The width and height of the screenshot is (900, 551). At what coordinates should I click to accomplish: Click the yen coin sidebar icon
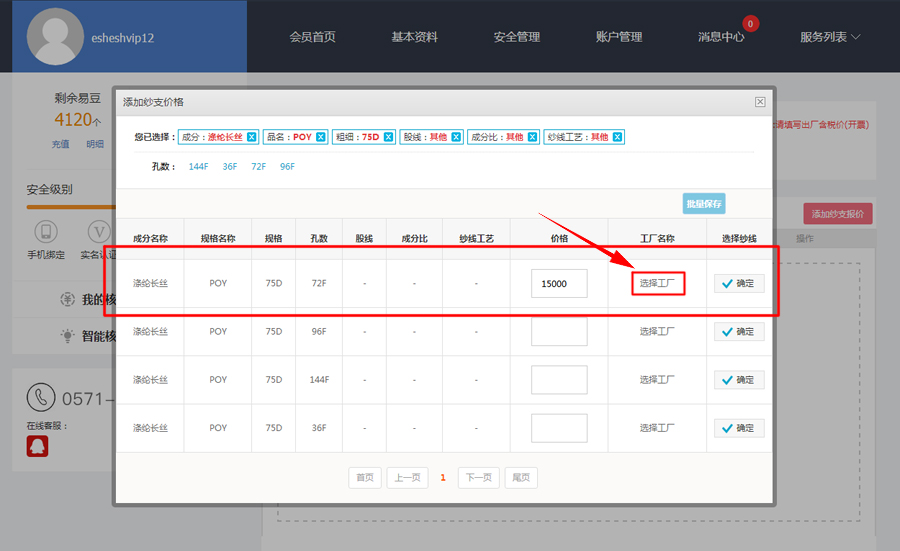pyautogui.click(x=68, y=299)
